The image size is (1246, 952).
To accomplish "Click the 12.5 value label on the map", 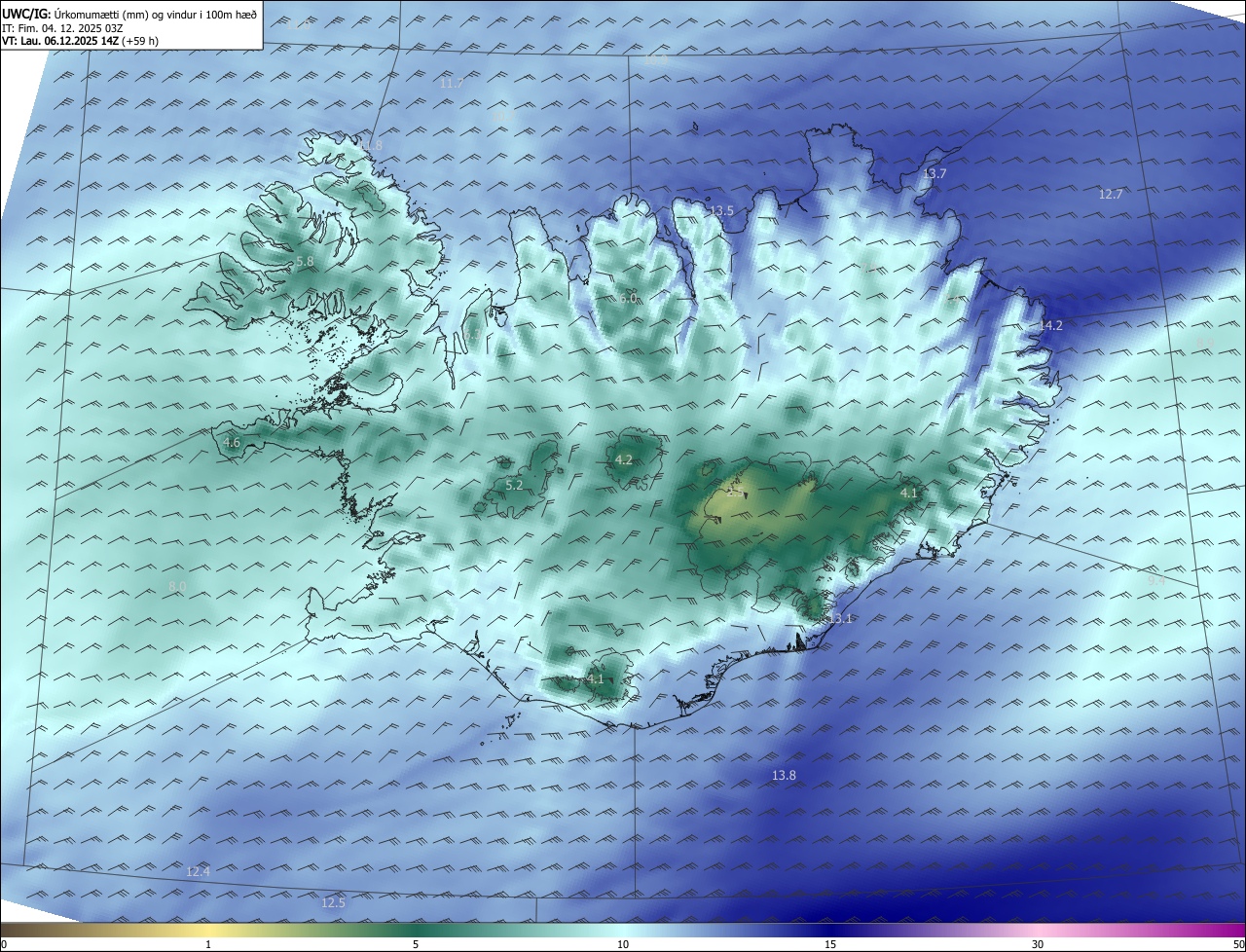I will coord(333,902).
